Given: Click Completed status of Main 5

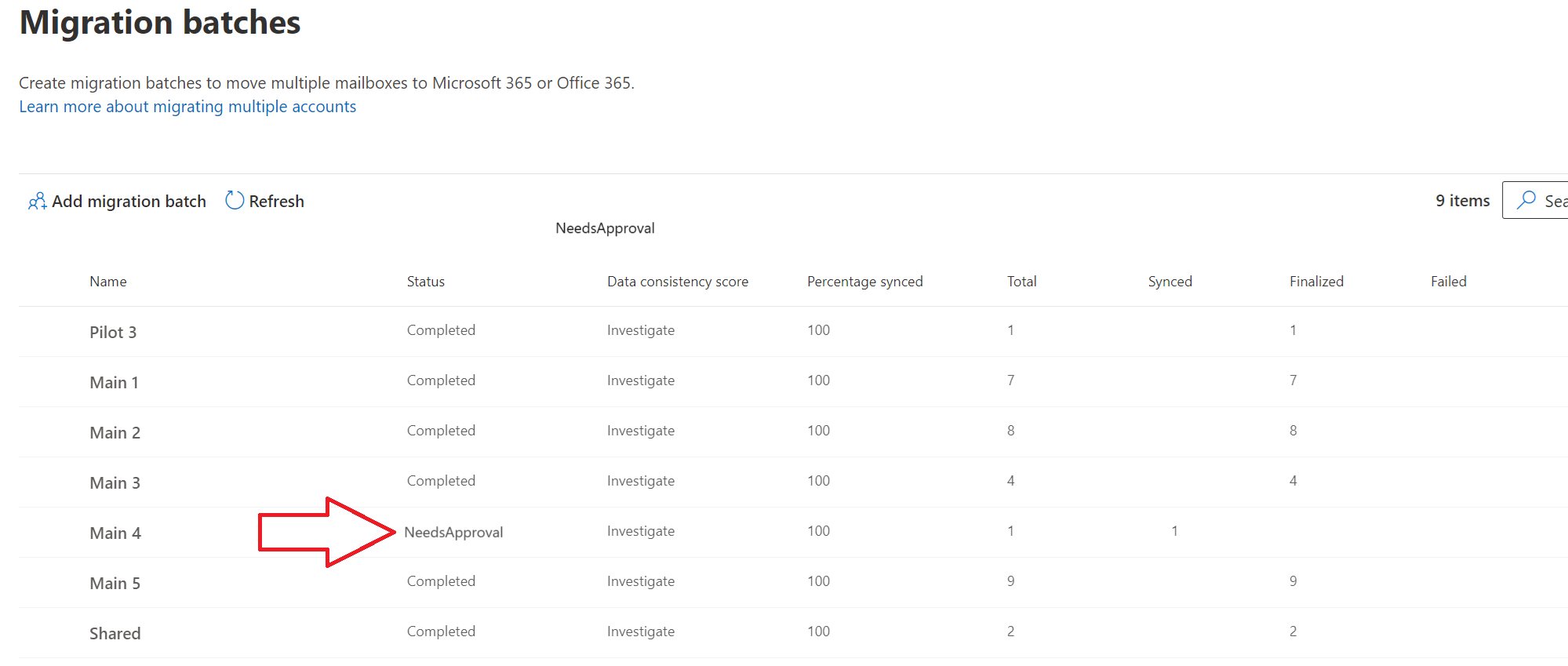Looking at the screenshot, I should point(441,581).
